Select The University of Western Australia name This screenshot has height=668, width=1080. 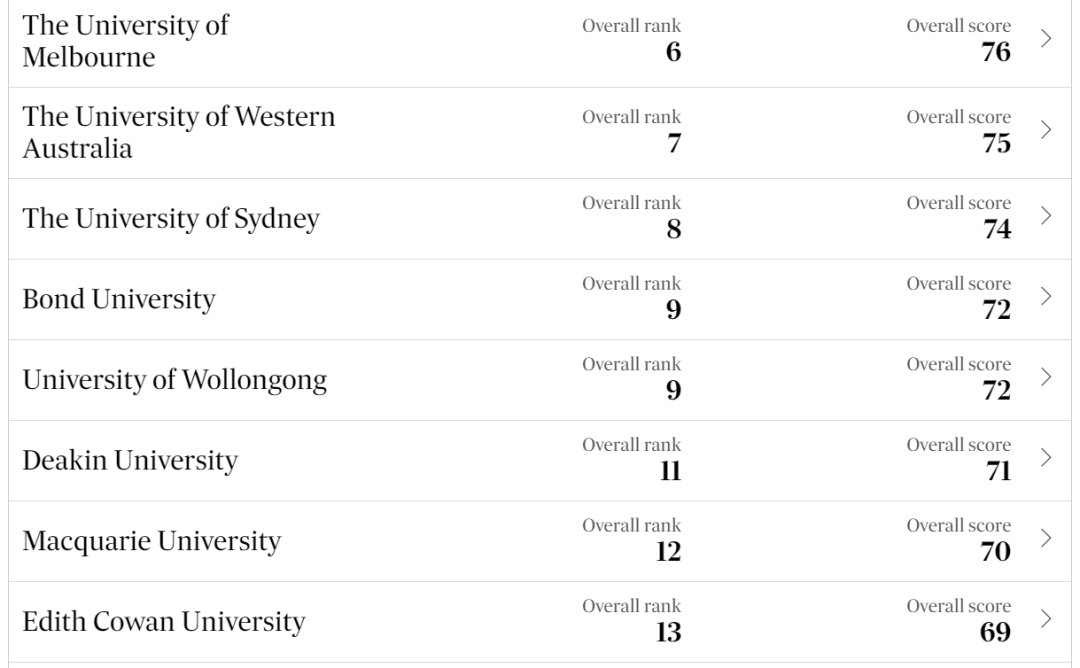coord(179,133)
